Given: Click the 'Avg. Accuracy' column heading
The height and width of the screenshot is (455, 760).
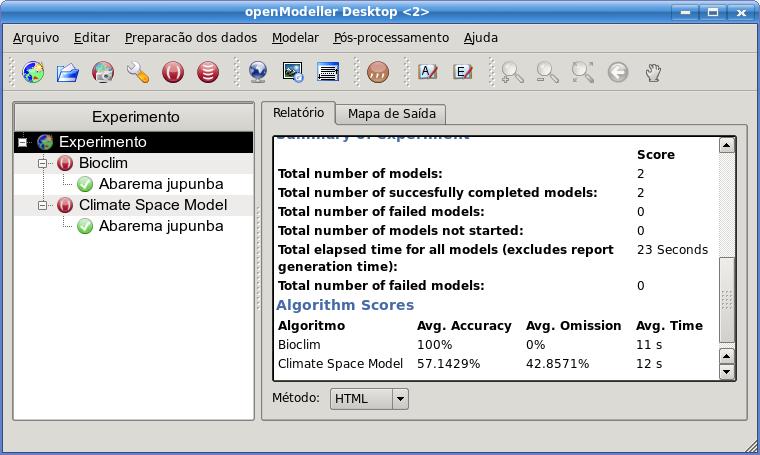Looking at the screenshot, I should pos(464,326).
